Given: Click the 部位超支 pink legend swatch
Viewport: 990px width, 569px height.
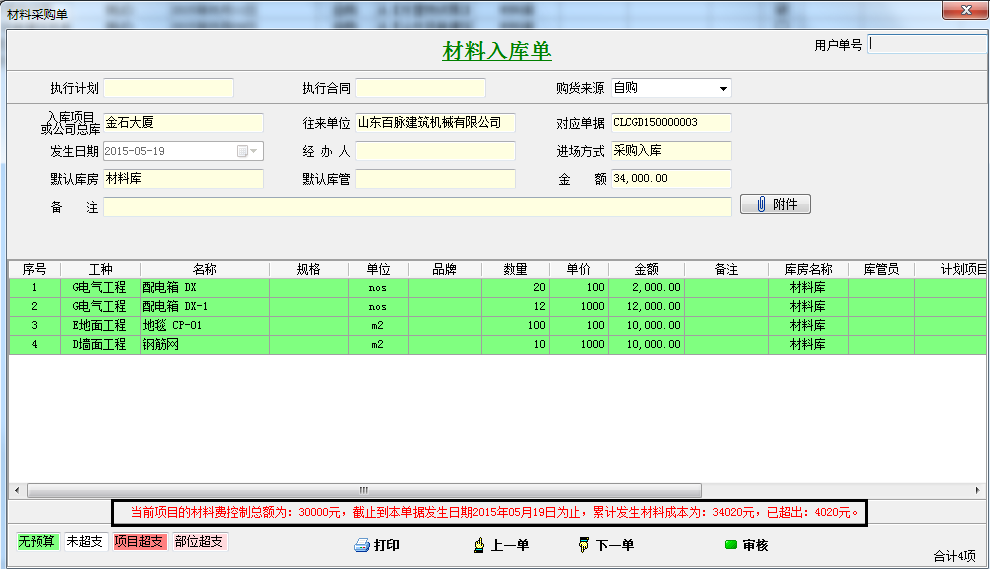Looking at the screenshot, I should coord(199,541).
